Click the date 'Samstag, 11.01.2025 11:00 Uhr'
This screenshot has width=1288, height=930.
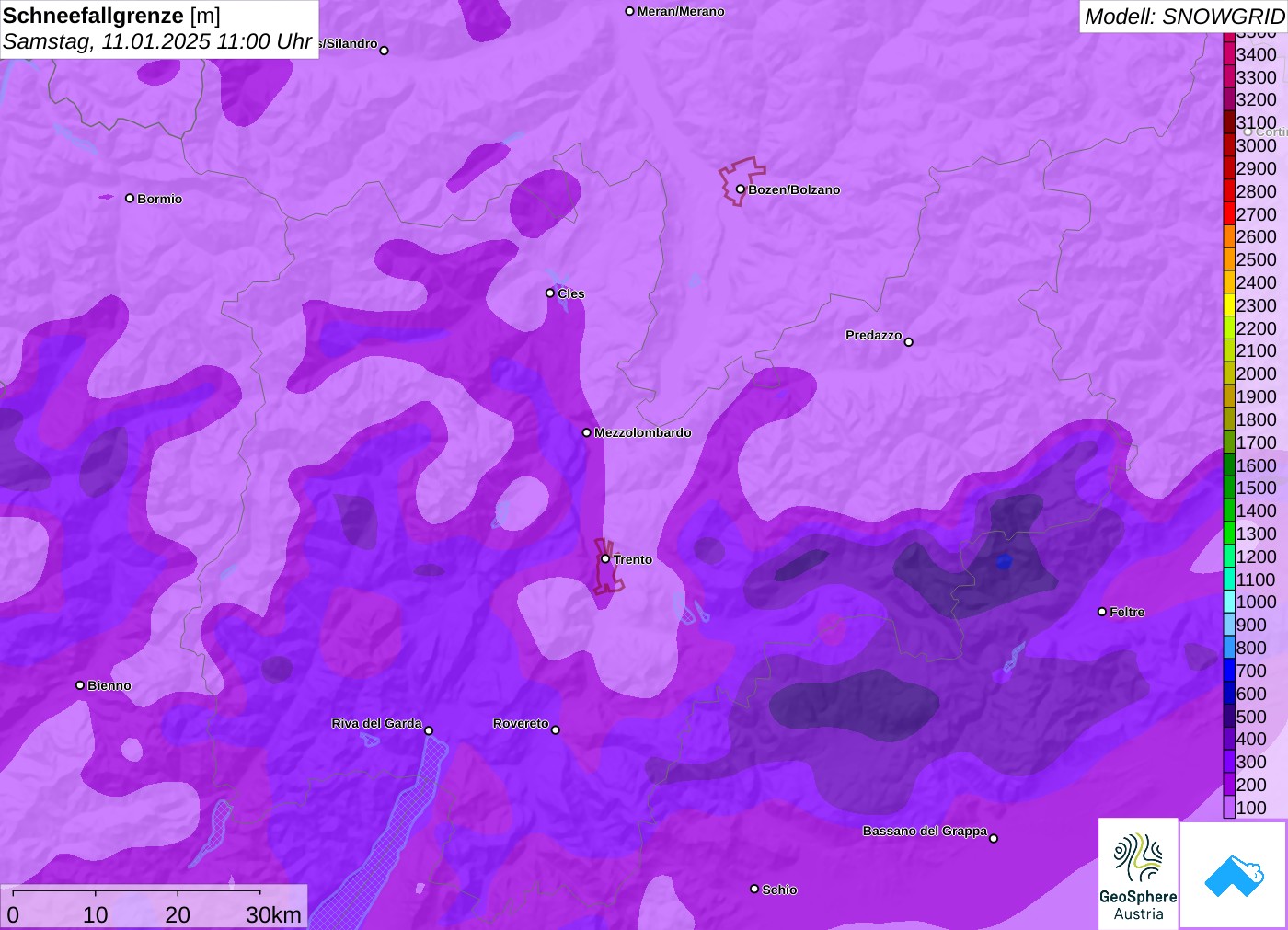157,41
